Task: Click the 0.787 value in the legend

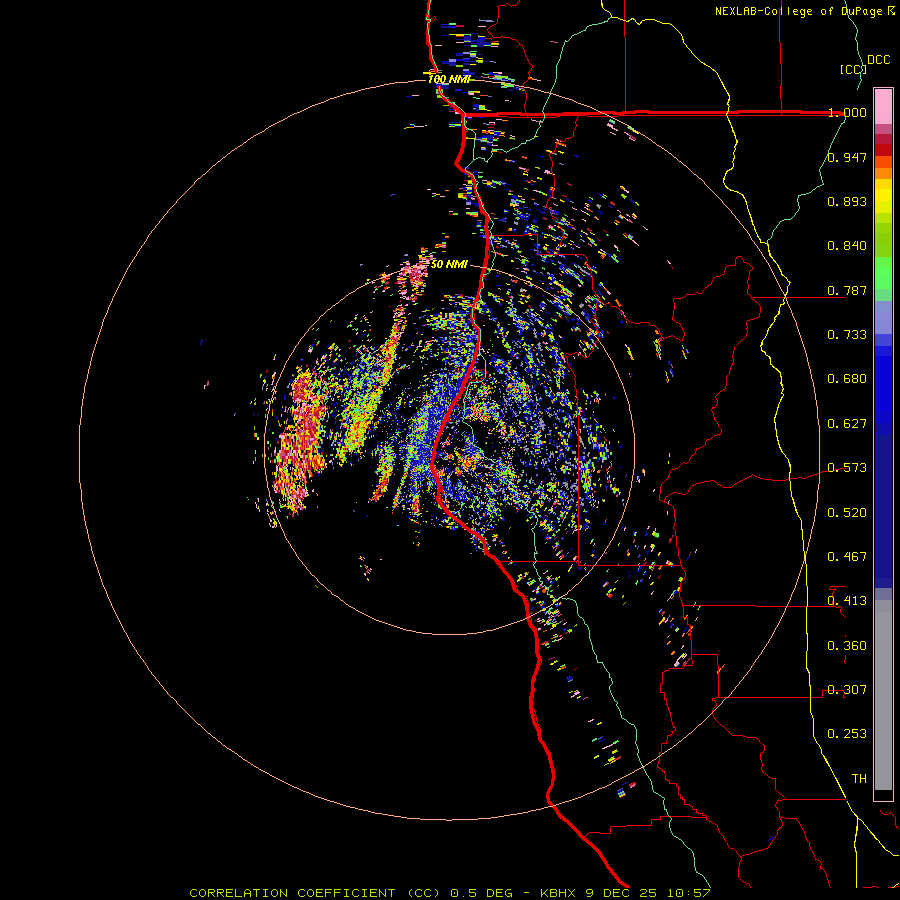Action: (x=847, y=290)
